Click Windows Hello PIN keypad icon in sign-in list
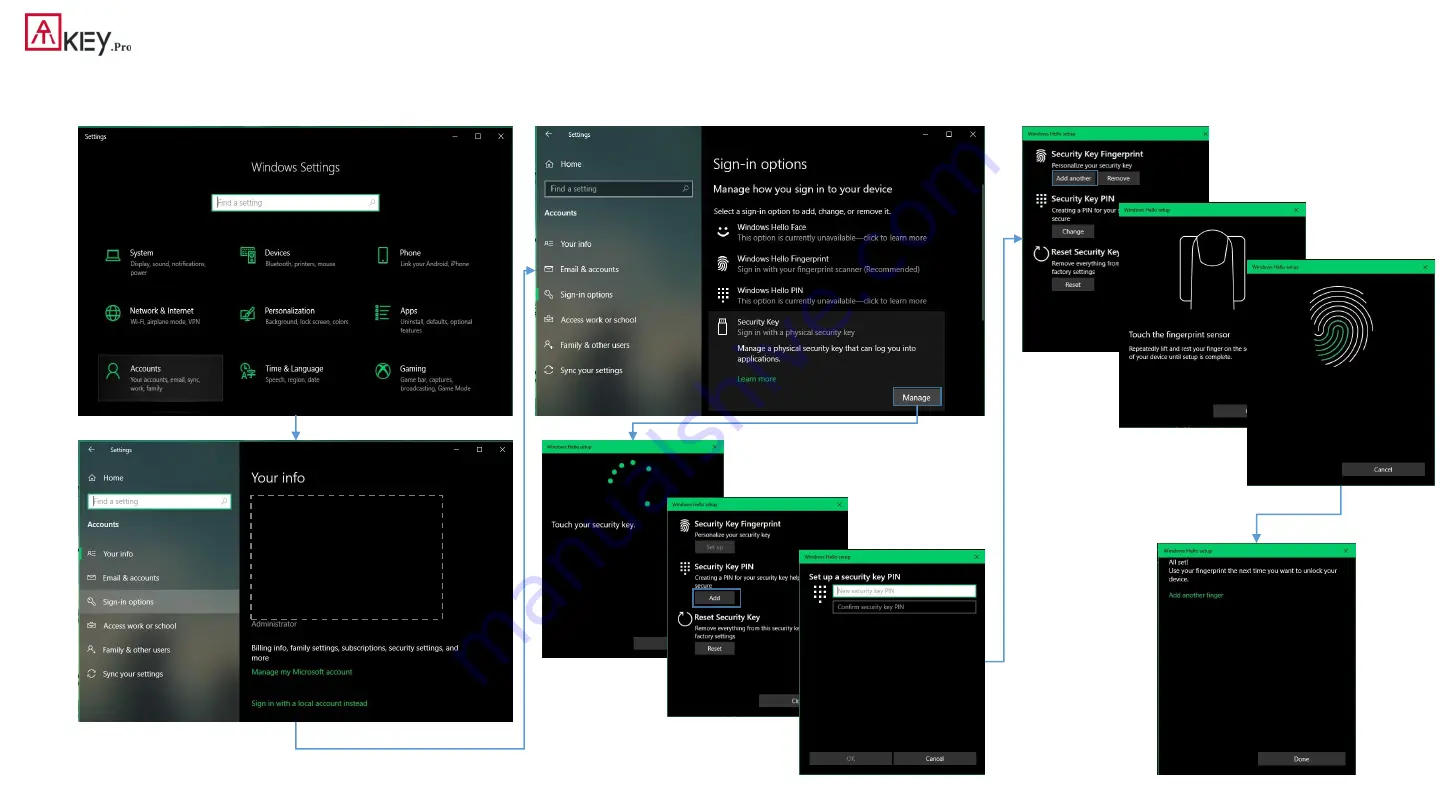The image size is (1440, 810). point(722,295)
